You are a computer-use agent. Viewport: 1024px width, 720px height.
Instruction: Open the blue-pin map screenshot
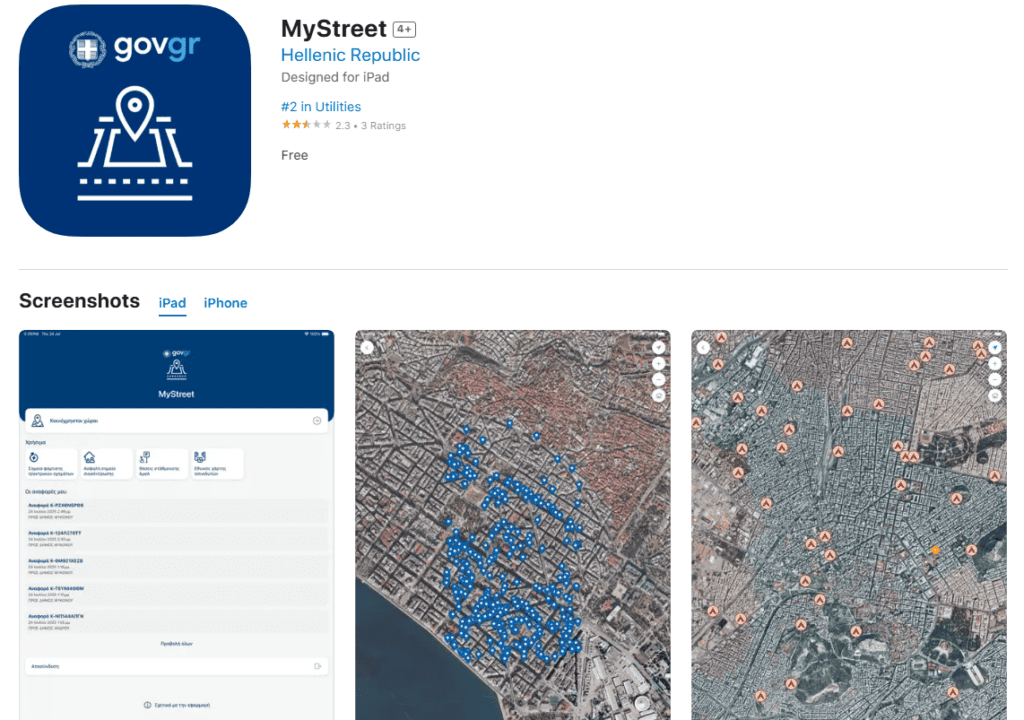point(513,525)
